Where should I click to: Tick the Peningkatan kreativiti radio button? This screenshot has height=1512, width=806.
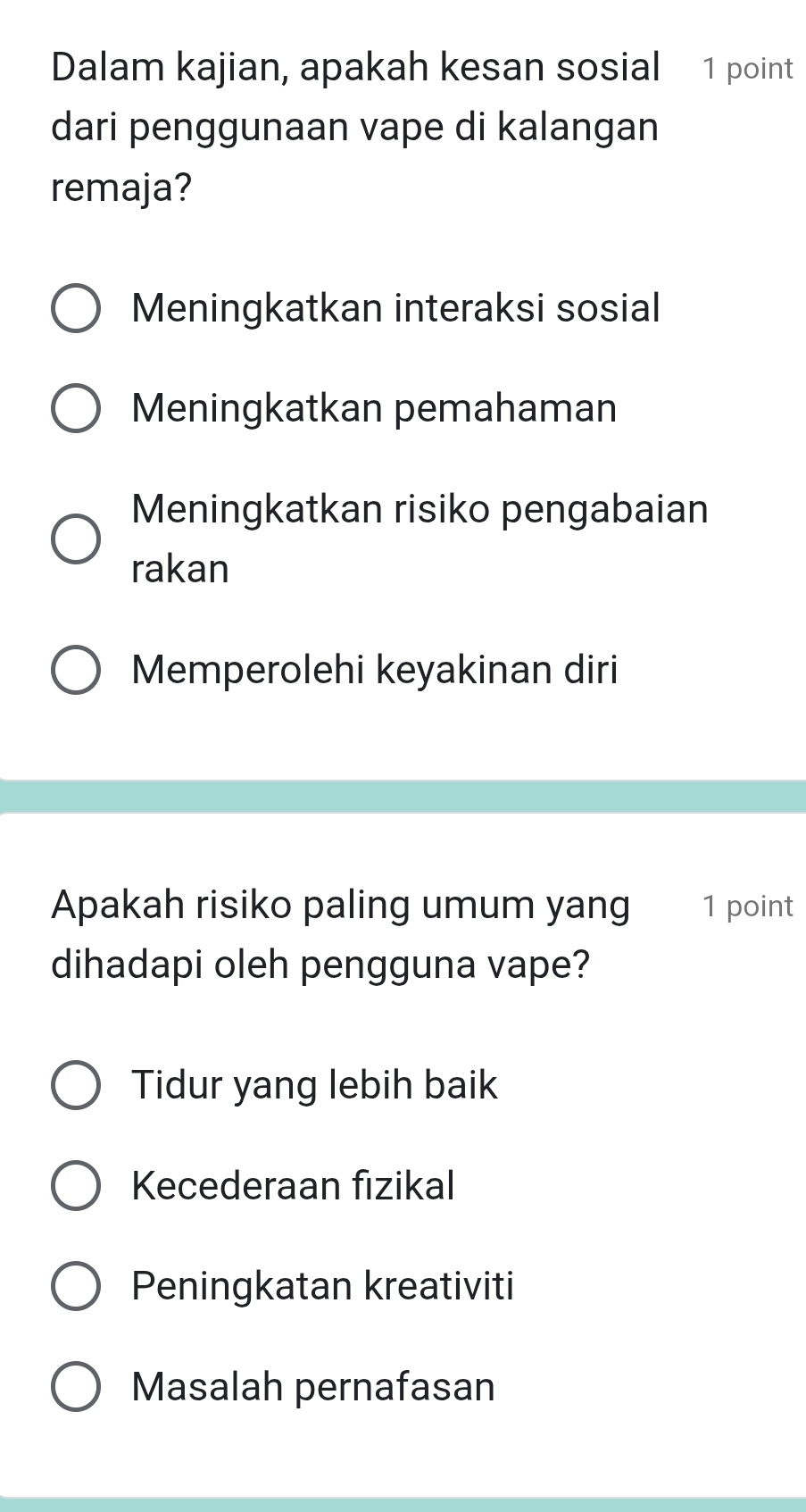coord(76,1287)
